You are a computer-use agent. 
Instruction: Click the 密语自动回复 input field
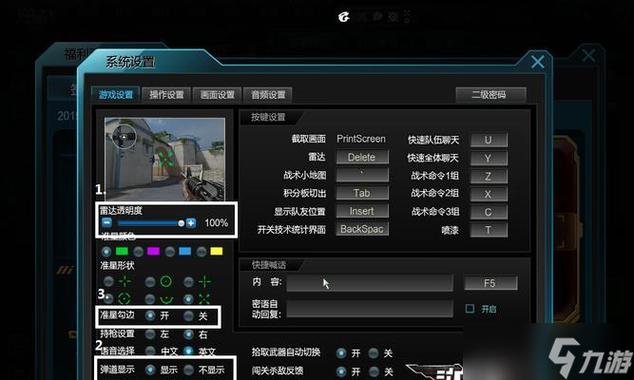[370, 309]
